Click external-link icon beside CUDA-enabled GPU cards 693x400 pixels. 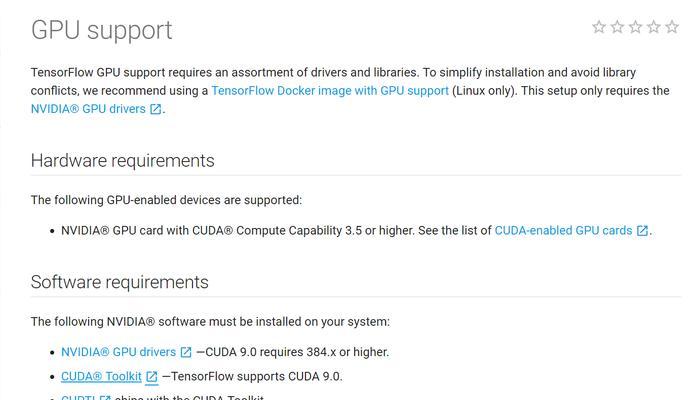click(x=642, y=230)
